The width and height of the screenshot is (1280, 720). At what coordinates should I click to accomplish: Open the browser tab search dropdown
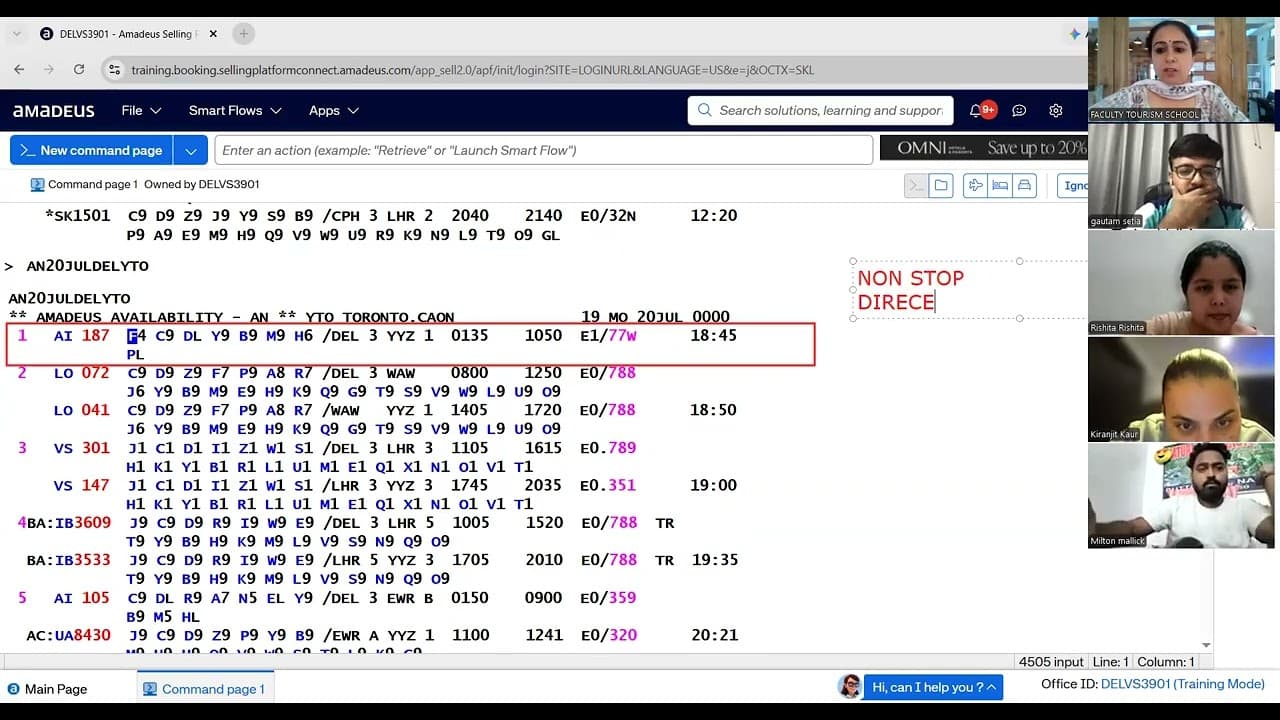(x=17, y=34)
